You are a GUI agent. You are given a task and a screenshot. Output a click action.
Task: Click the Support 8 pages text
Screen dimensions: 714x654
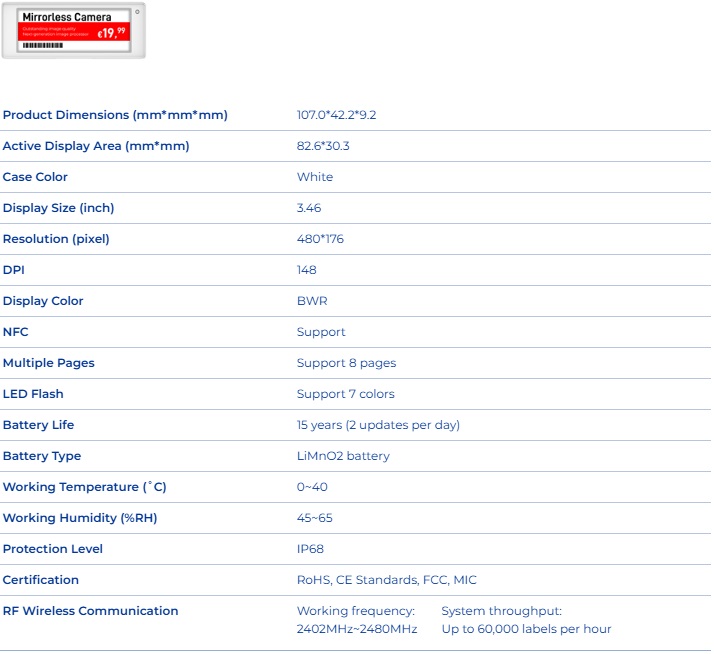coord(346,363)
